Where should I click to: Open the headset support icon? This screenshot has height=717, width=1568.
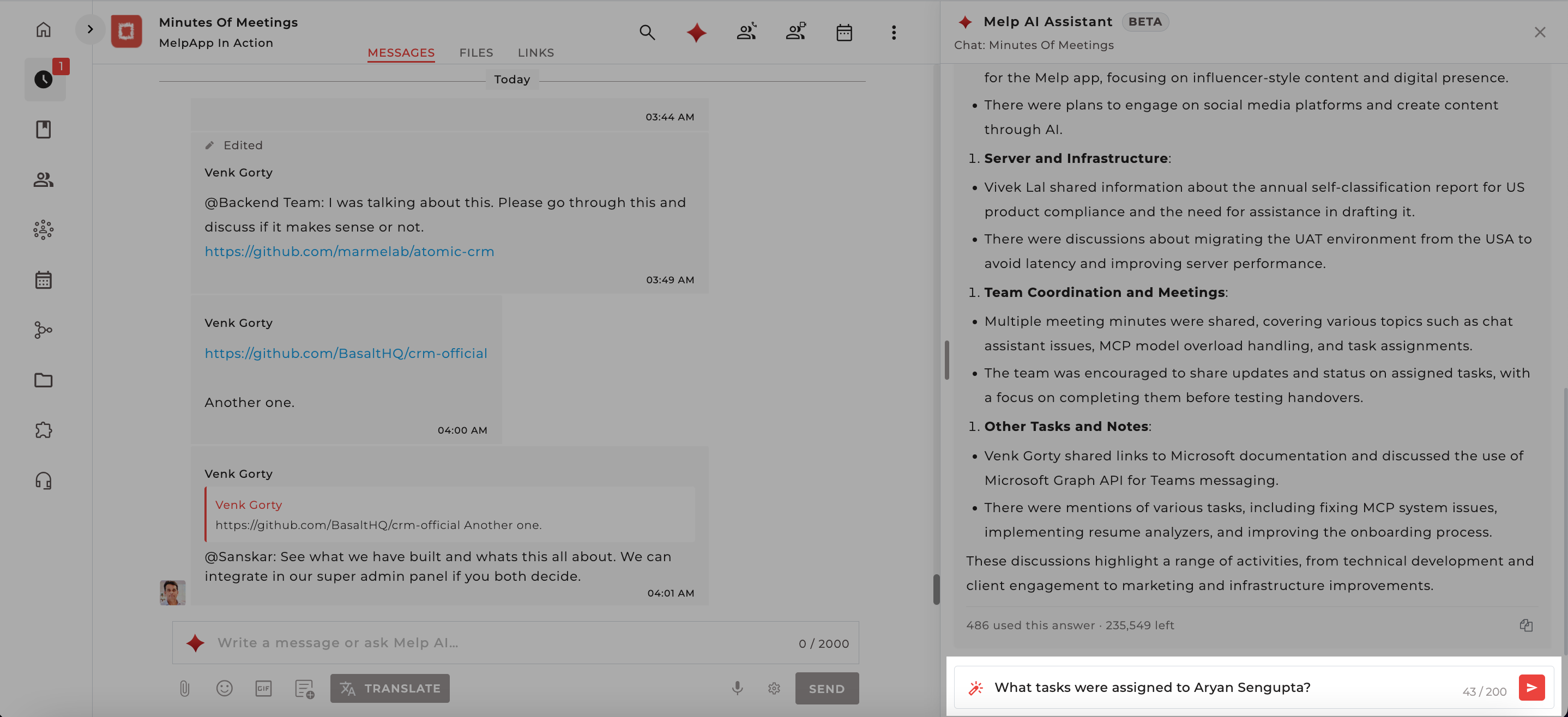coord(43,481)
